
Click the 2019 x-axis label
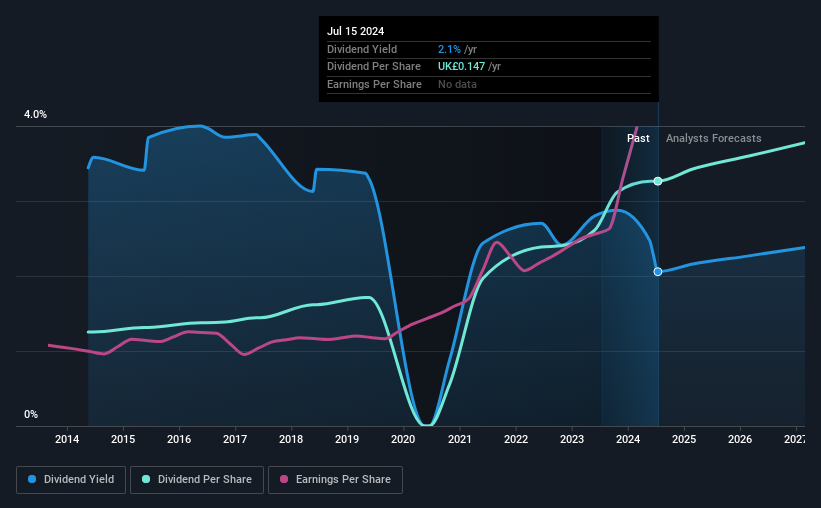(x=347, y=439)
